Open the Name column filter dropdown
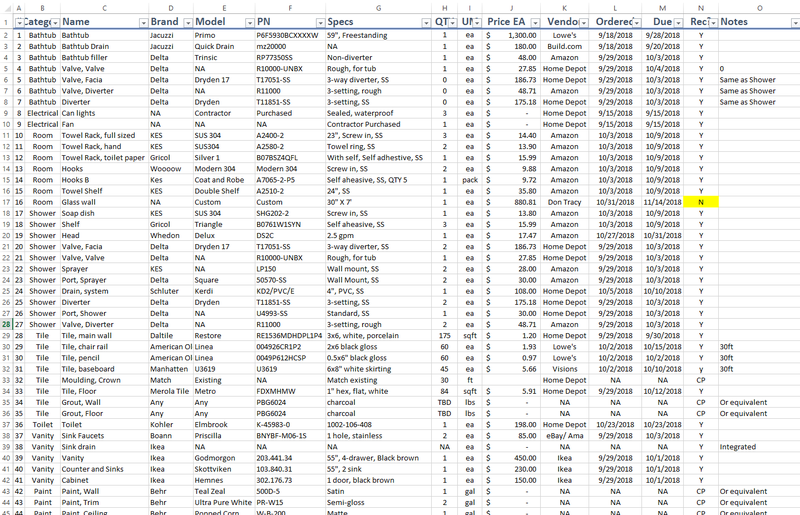Viewport: 800px width, 515px height. click(143, 22)
